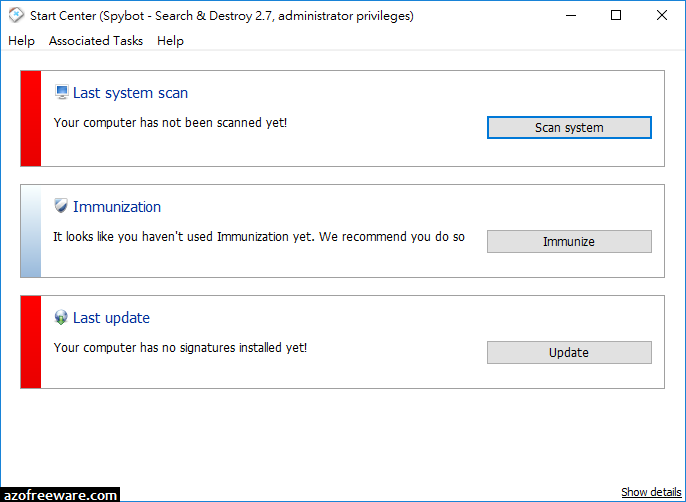Minimize the Start Center window

coord(571,15)
